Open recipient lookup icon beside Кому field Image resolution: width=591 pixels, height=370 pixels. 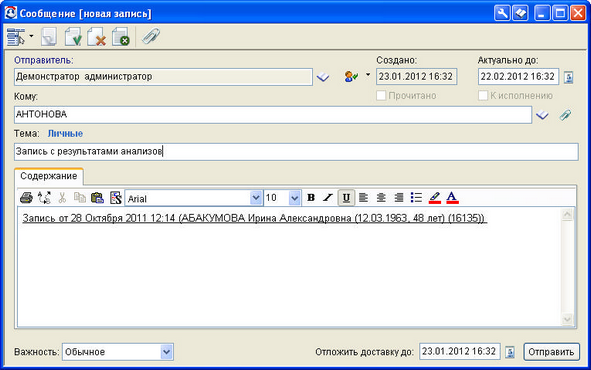542,115
